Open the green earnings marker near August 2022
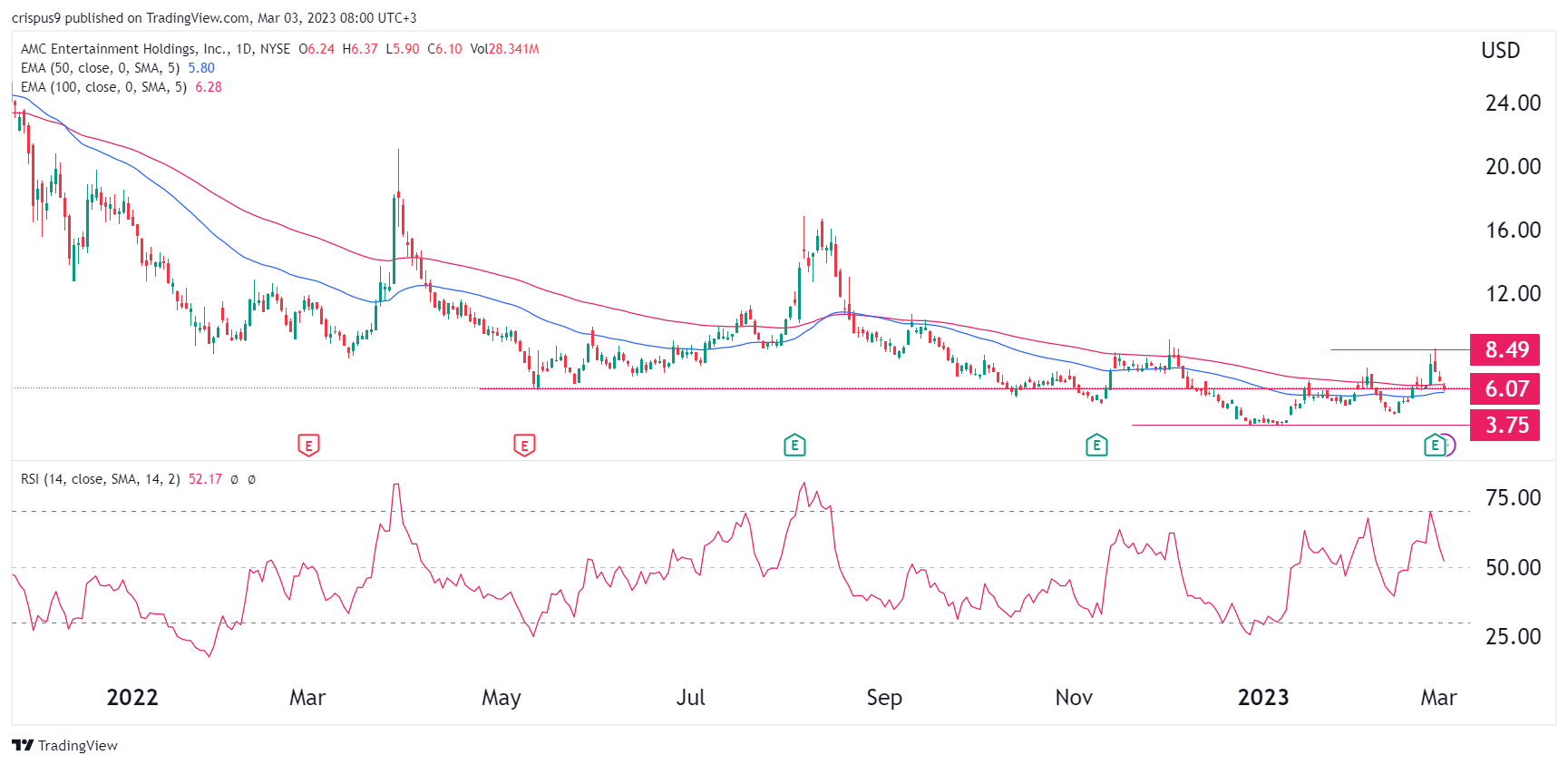Screen dimensions: 1568x765 click(794, 446)
